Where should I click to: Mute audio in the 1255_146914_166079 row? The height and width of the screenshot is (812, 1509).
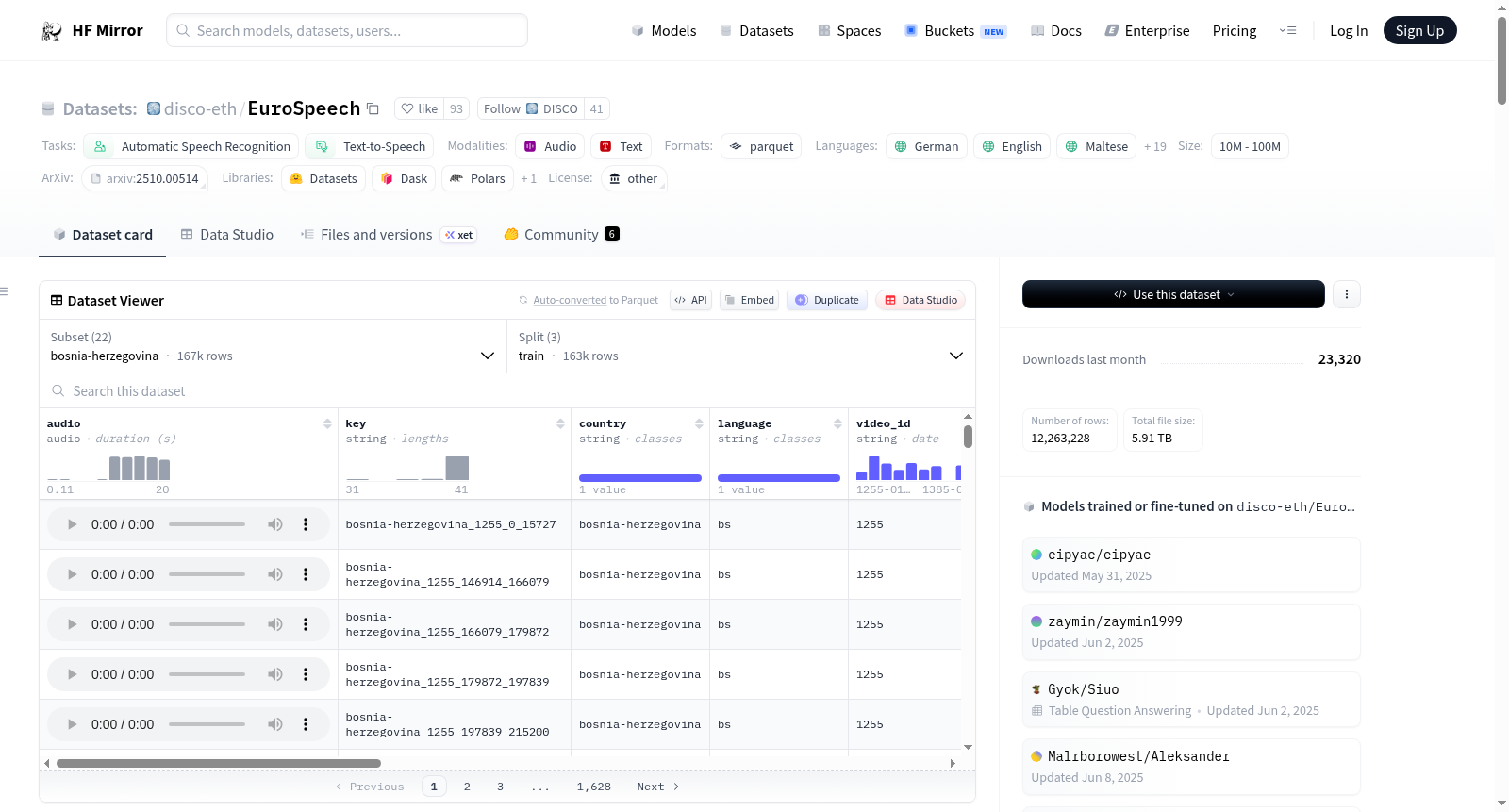pyautogui.click(x=275, y=574)
